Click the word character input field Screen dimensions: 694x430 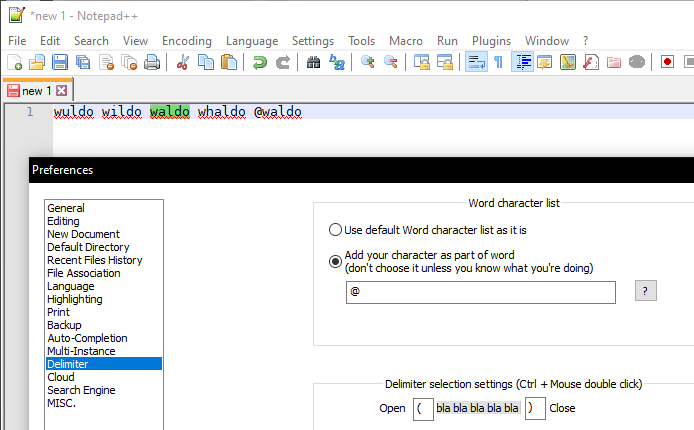click(x=481, y=292)
